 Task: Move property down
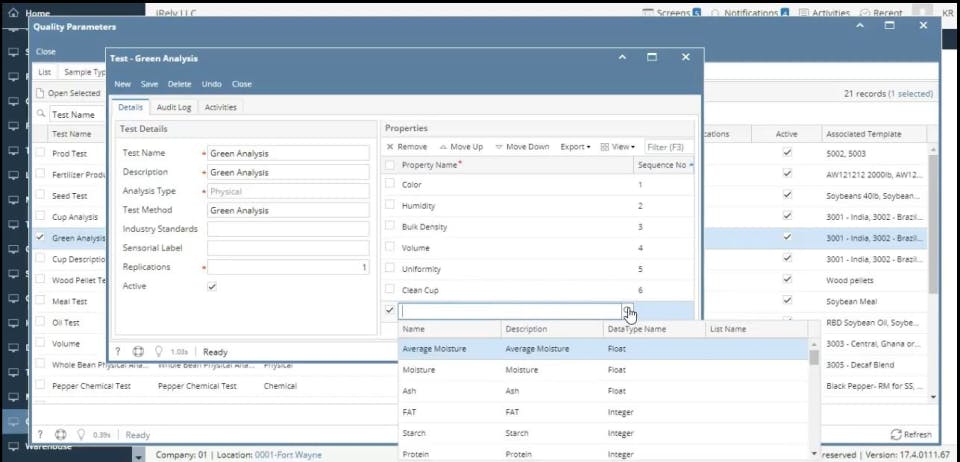[522, 147]
